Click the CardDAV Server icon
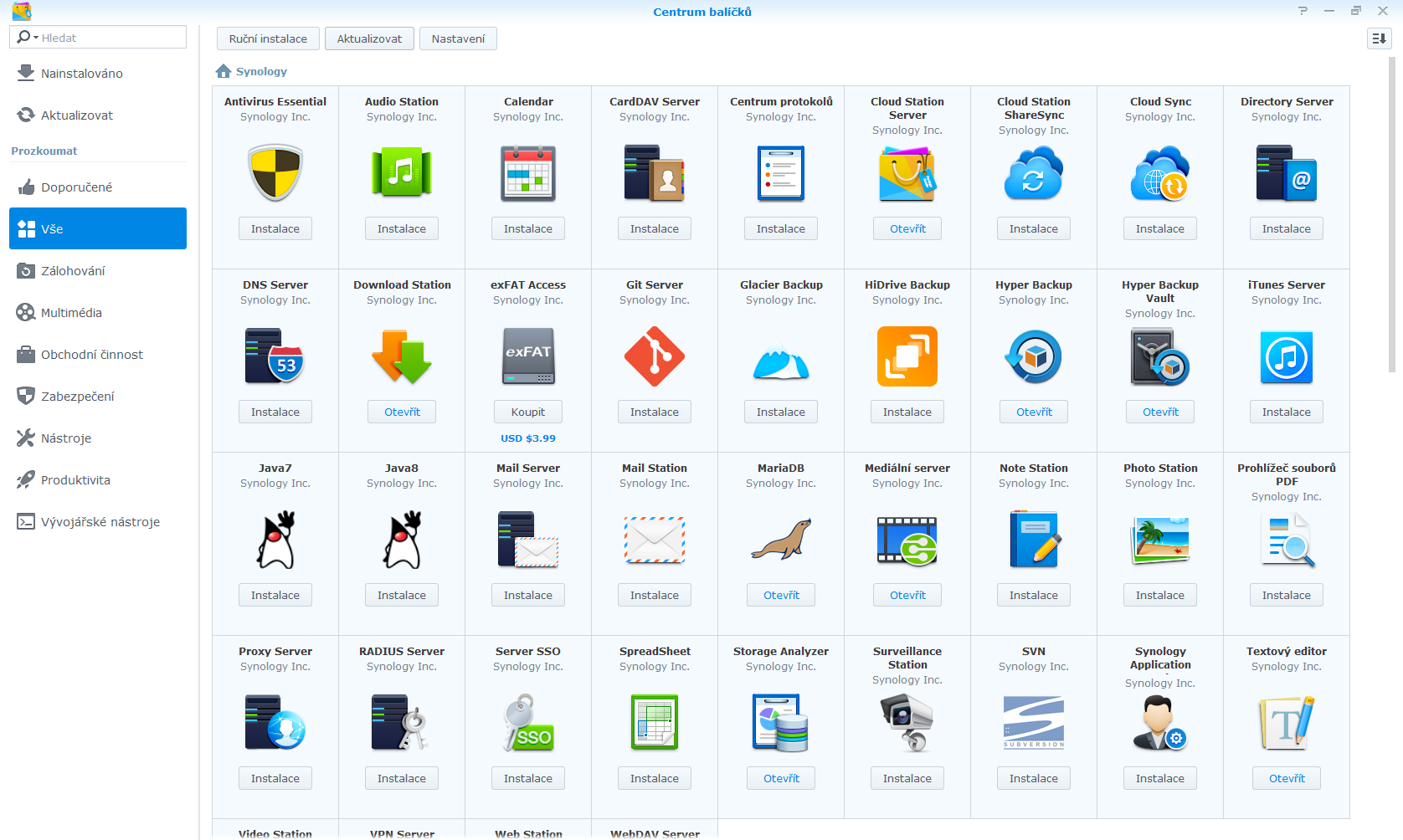The height and width of the screenshot is (840, 1403). tap(655, 173)
